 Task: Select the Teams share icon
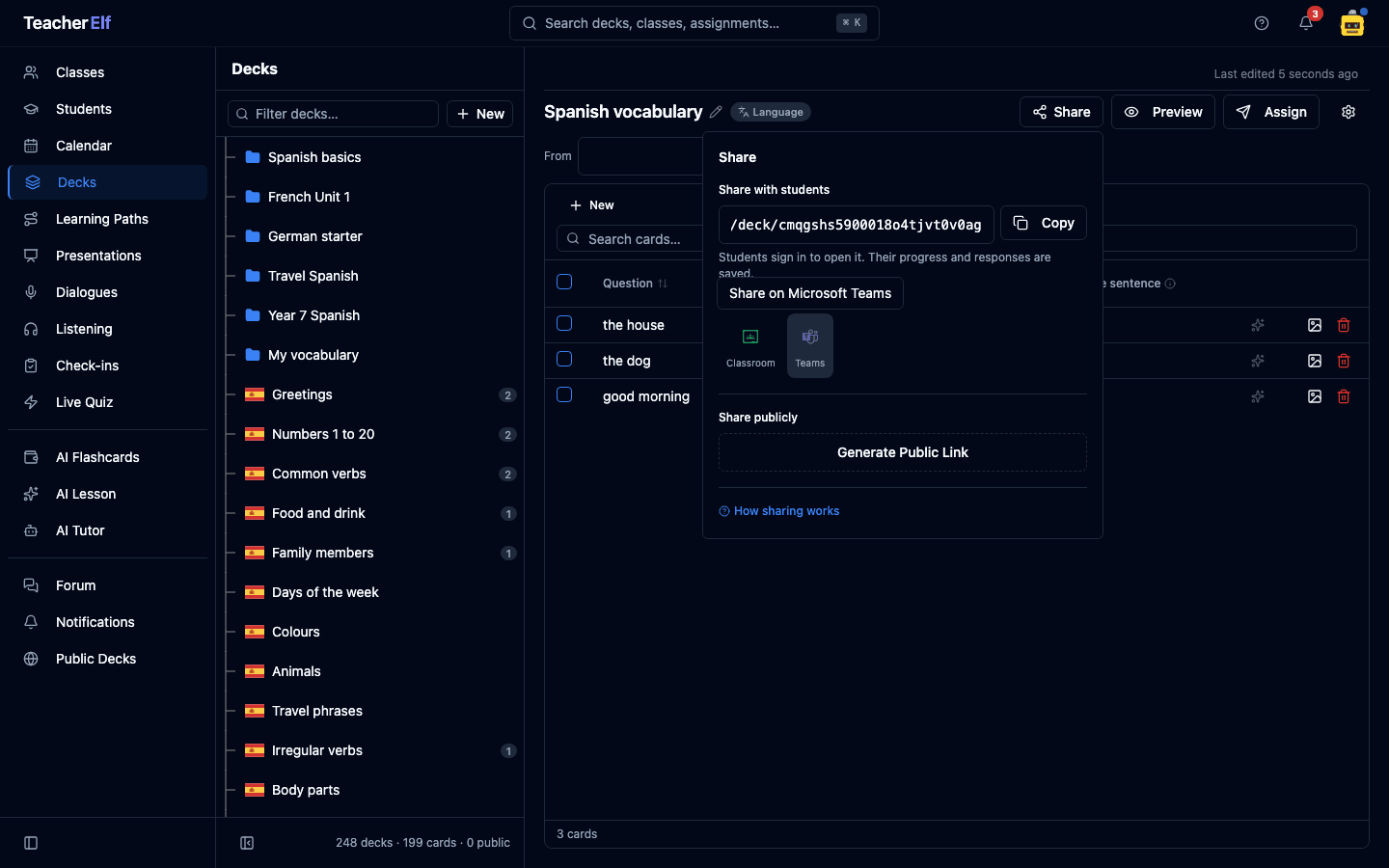click(x=810, y=346)
